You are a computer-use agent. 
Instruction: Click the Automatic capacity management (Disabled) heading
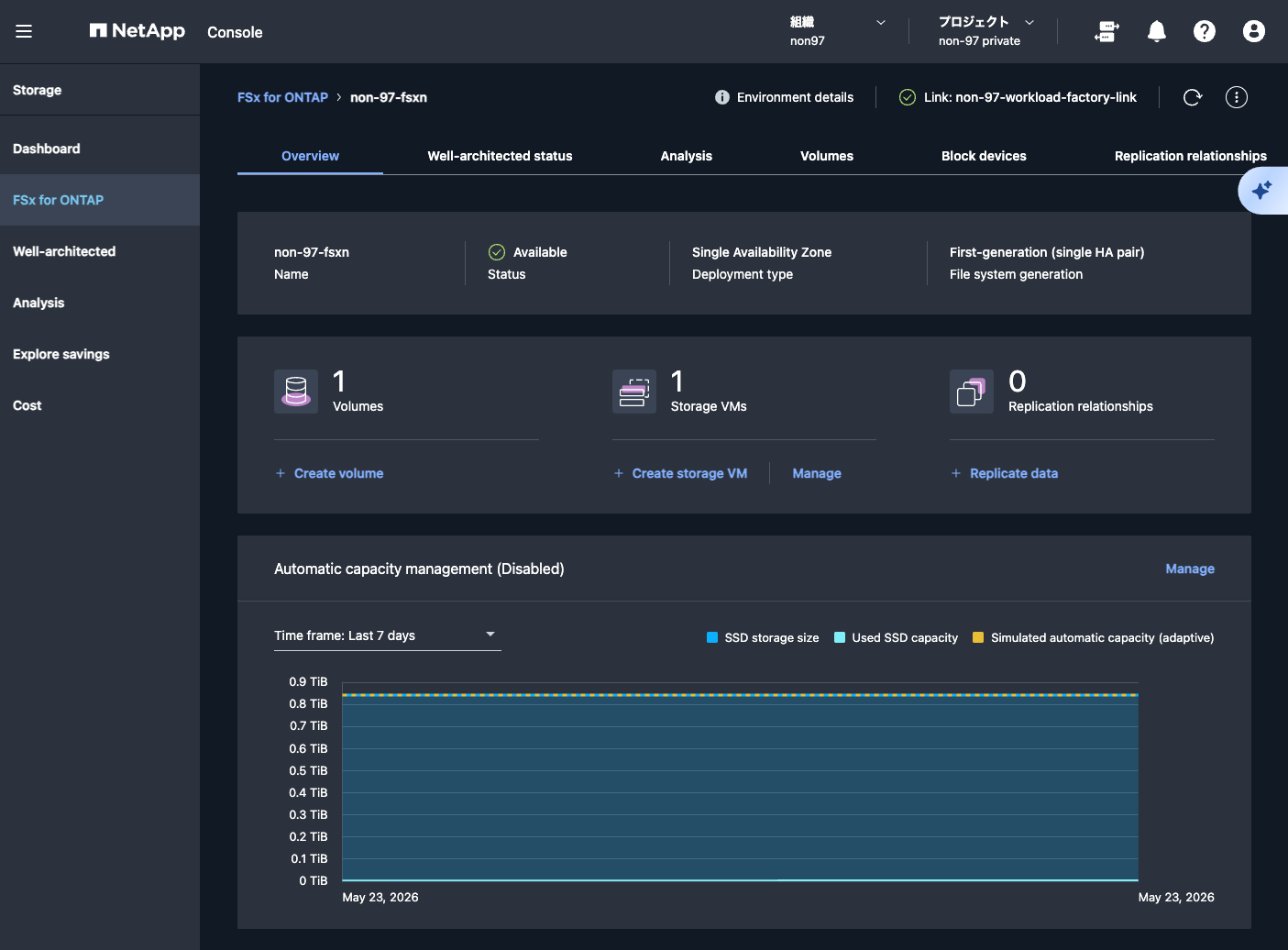click(x=419, y=569)
